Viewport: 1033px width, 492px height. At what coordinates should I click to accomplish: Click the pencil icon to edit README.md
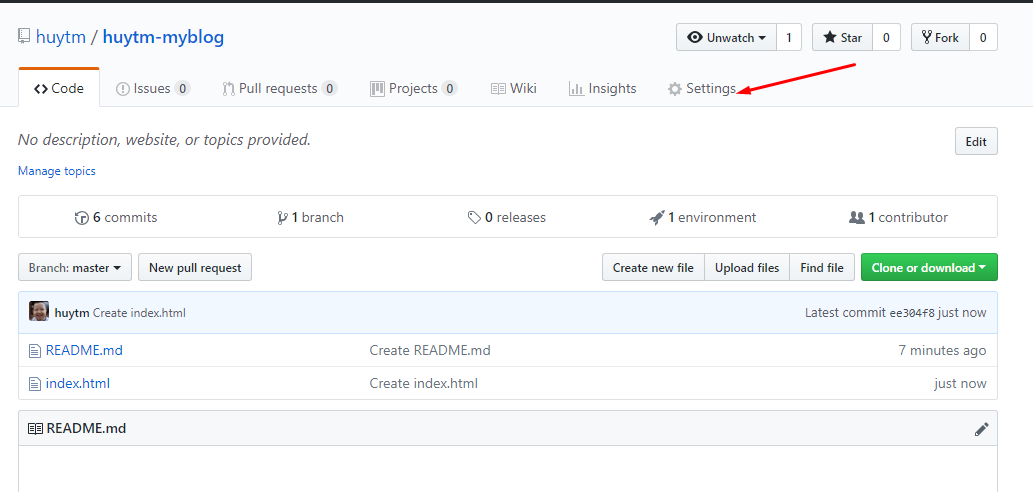[x=982, y=429]
